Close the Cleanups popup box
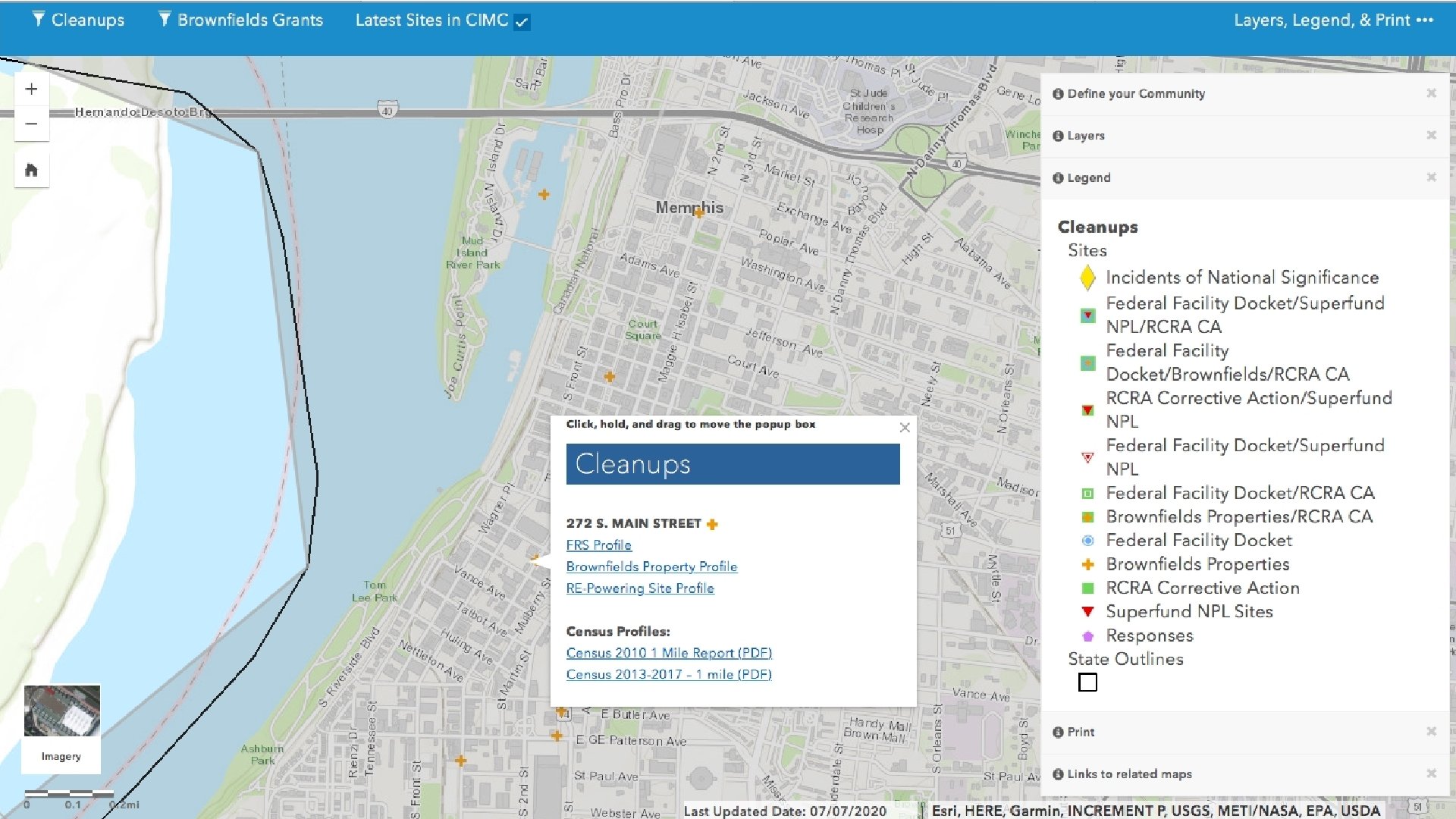1456x819 pixels. pyautogui.click(x=904, y=428)
